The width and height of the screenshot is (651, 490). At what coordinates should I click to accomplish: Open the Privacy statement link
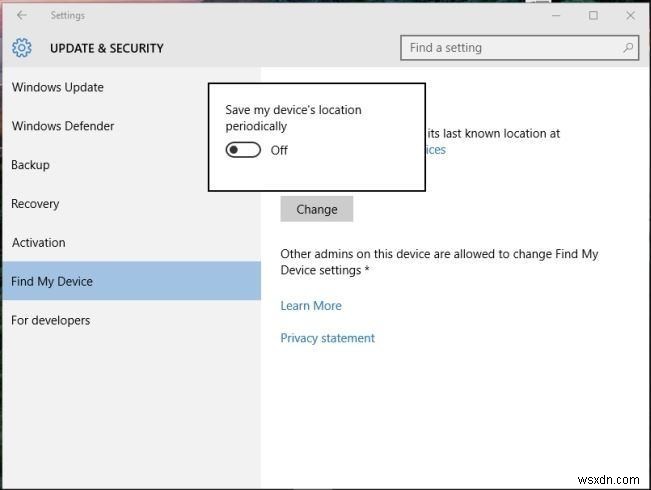pos(327,338)
